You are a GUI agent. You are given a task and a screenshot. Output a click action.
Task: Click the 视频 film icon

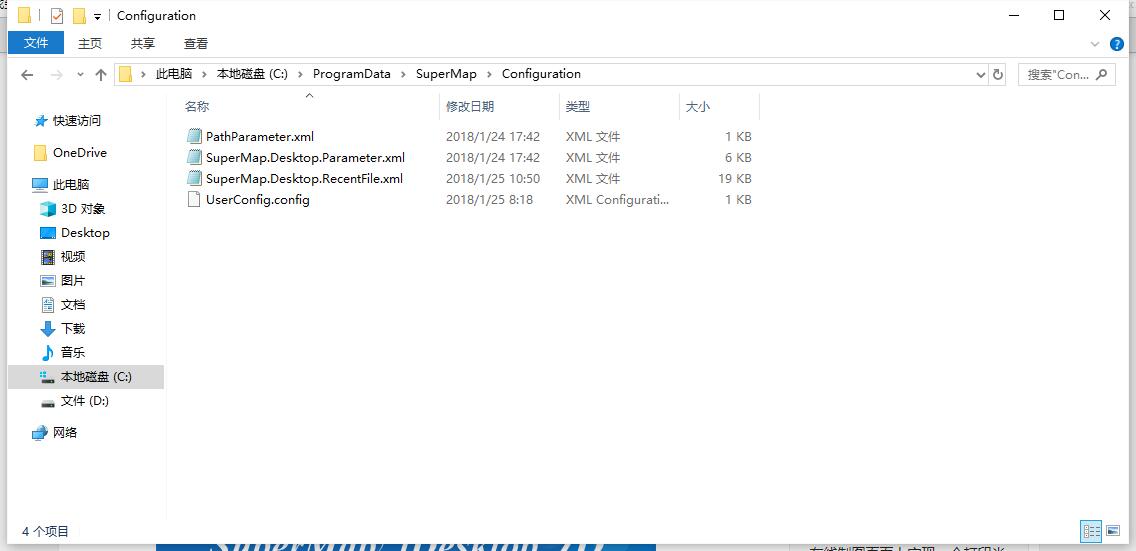[48, 256]
